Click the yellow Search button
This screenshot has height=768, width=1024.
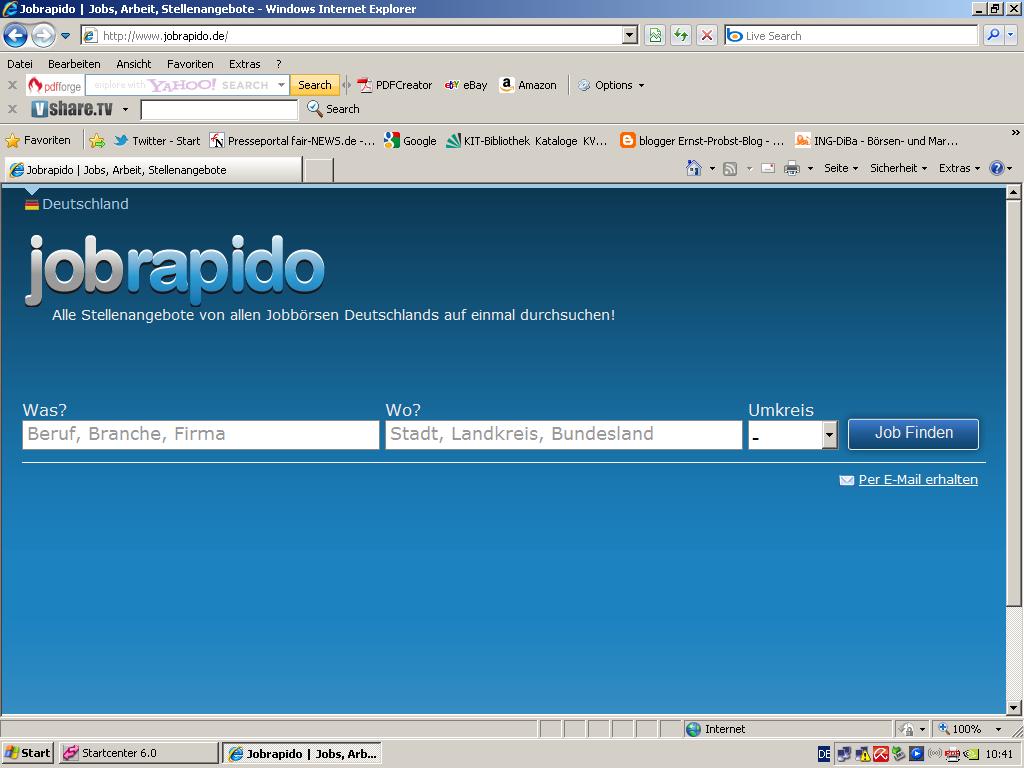(315, 85)
